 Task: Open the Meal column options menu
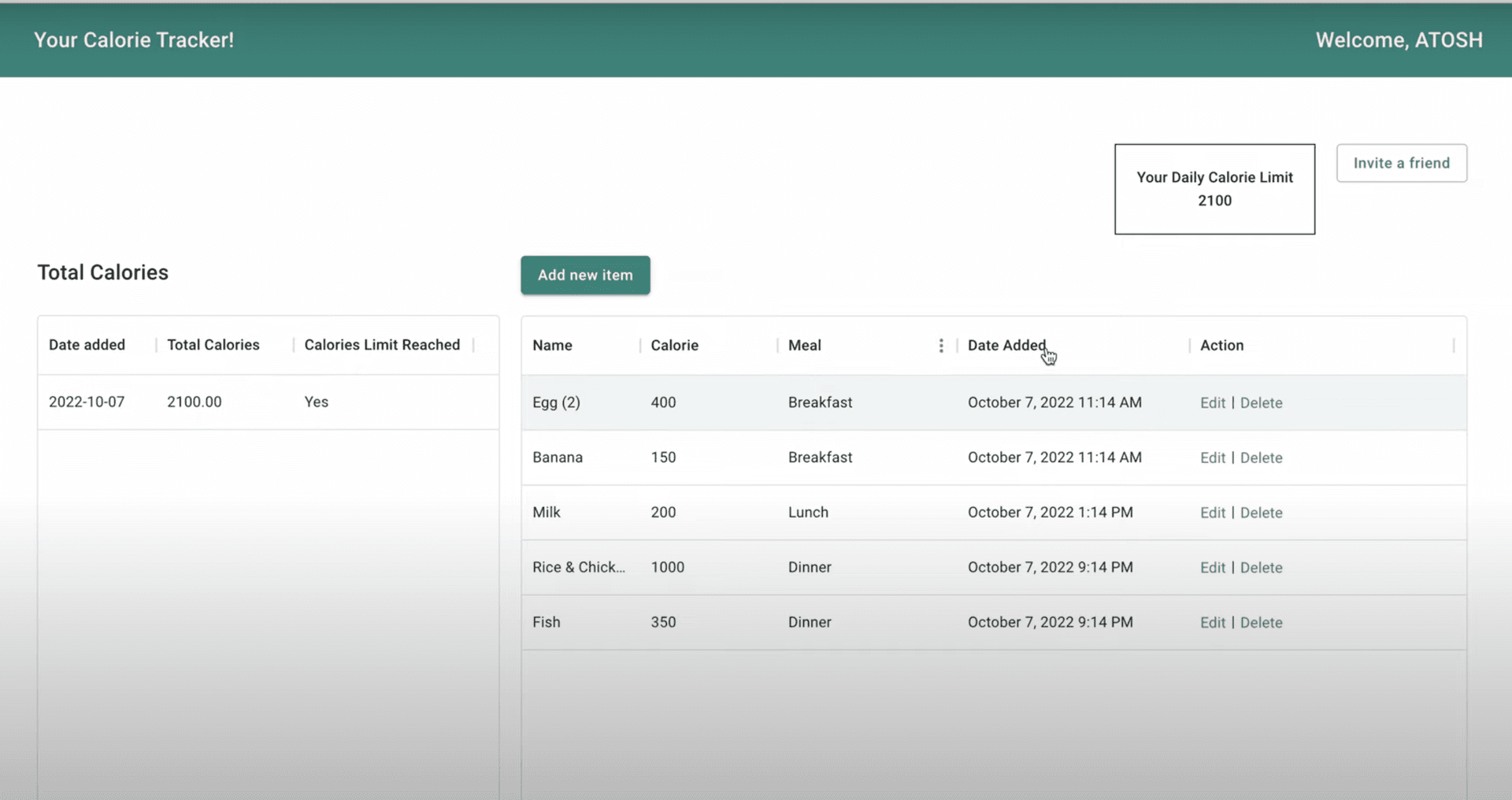940,346
